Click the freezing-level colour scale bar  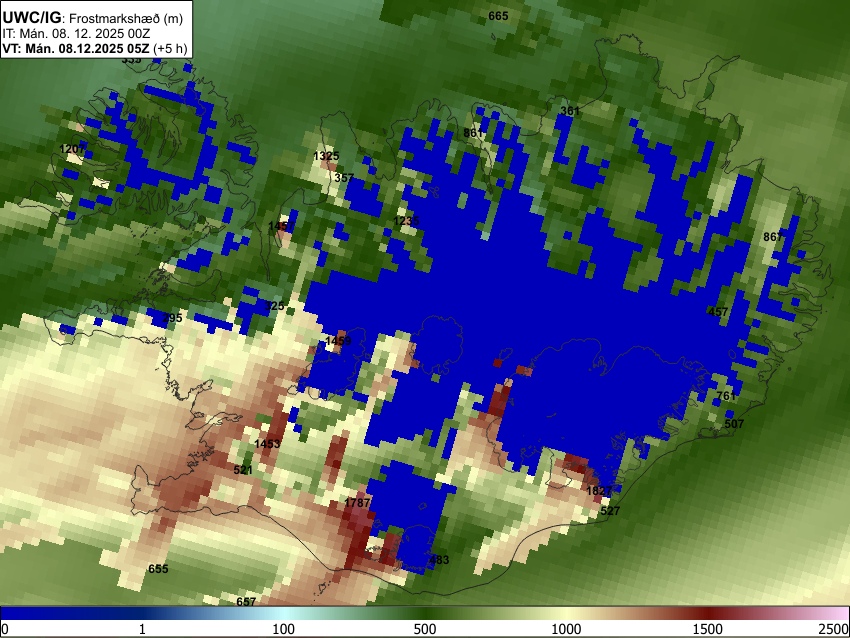click(x=425, y=613)
